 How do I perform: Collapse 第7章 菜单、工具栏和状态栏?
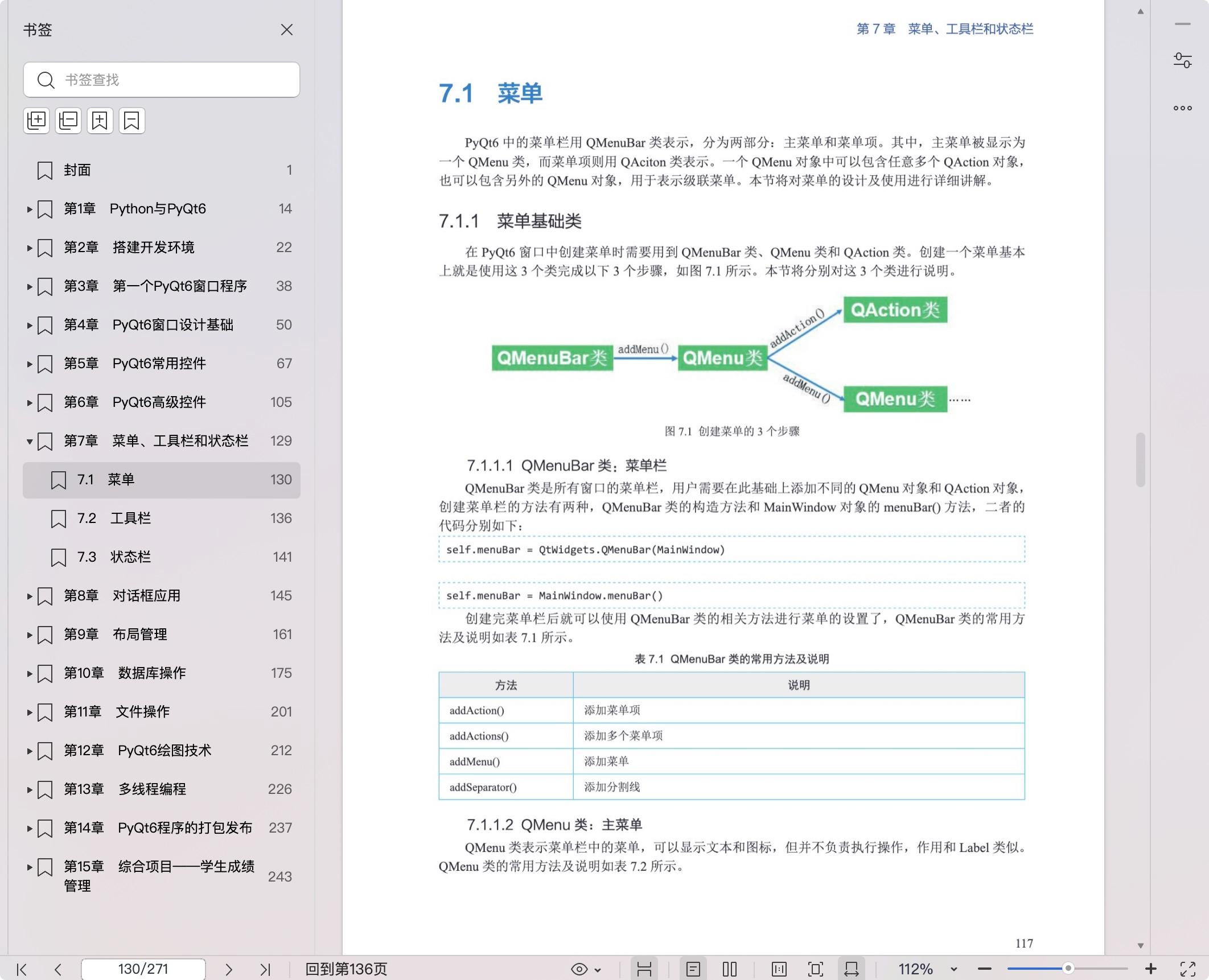[x=29, y=442]
